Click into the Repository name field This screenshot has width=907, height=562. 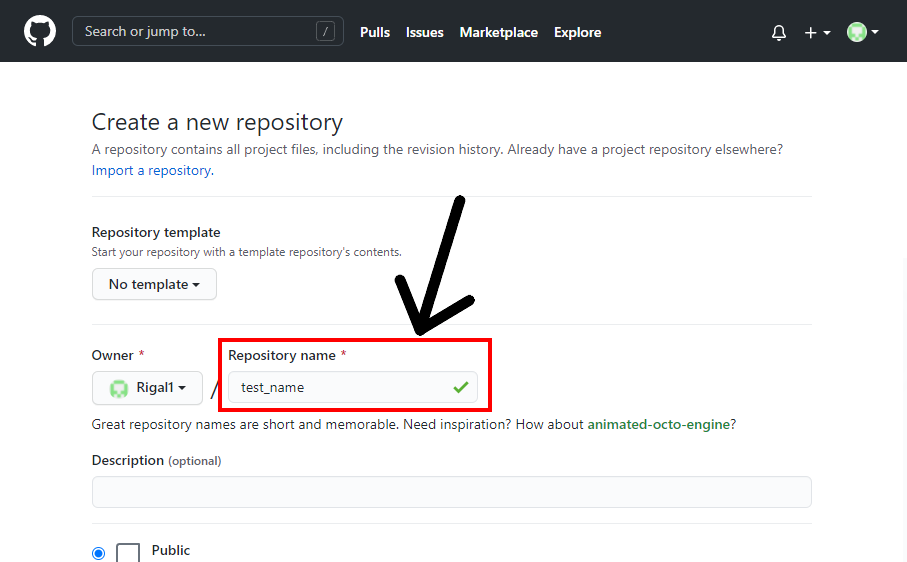[353, 387]
